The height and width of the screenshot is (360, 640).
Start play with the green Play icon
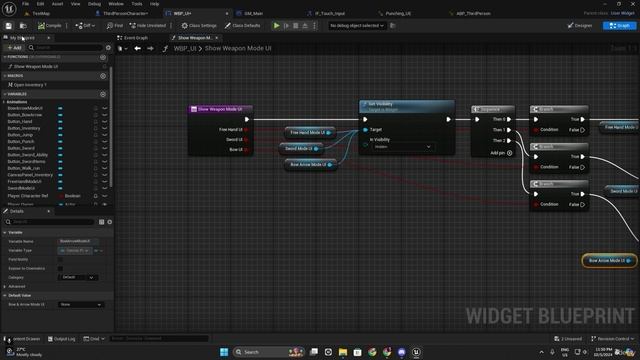click(x=276, y=26)
